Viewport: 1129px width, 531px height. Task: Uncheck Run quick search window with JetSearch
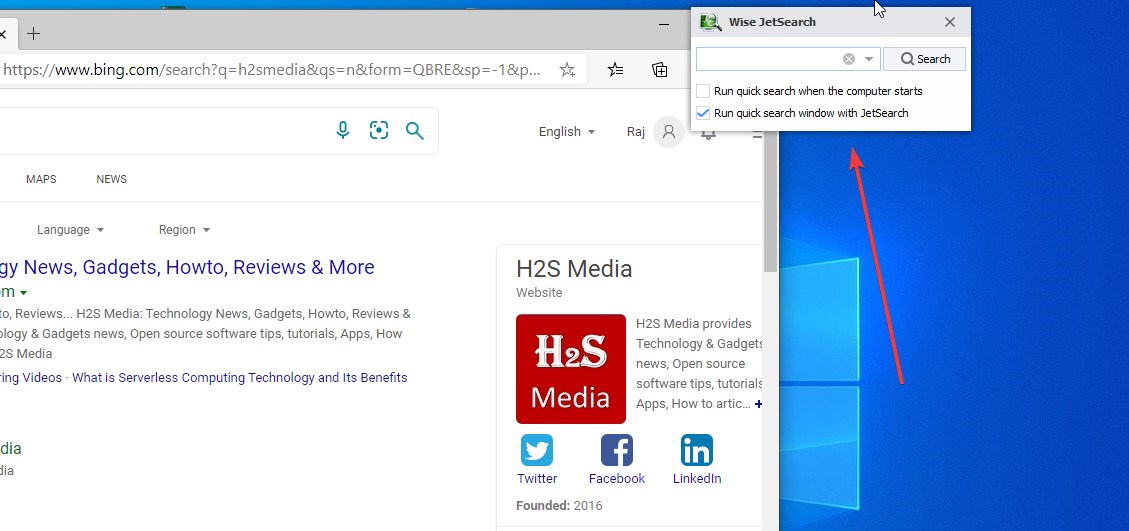coord(703,113)
